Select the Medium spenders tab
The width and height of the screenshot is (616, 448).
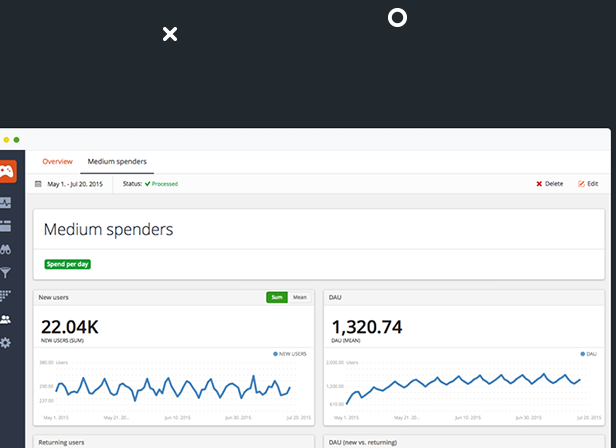pos(117,162)
